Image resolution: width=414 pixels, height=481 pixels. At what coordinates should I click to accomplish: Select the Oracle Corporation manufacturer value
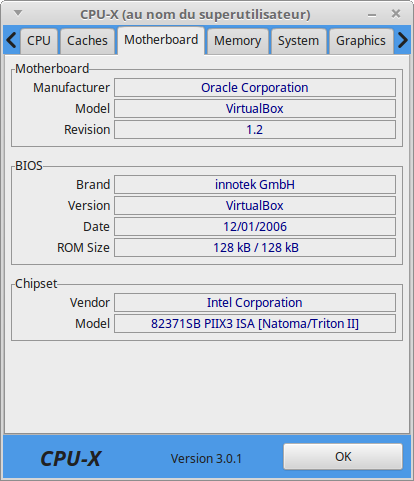pos(255,88)
